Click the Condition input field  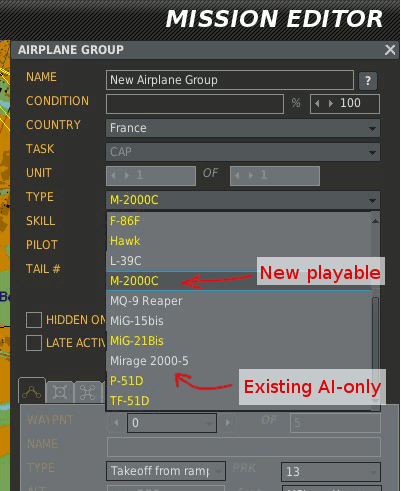pos(195,104)
